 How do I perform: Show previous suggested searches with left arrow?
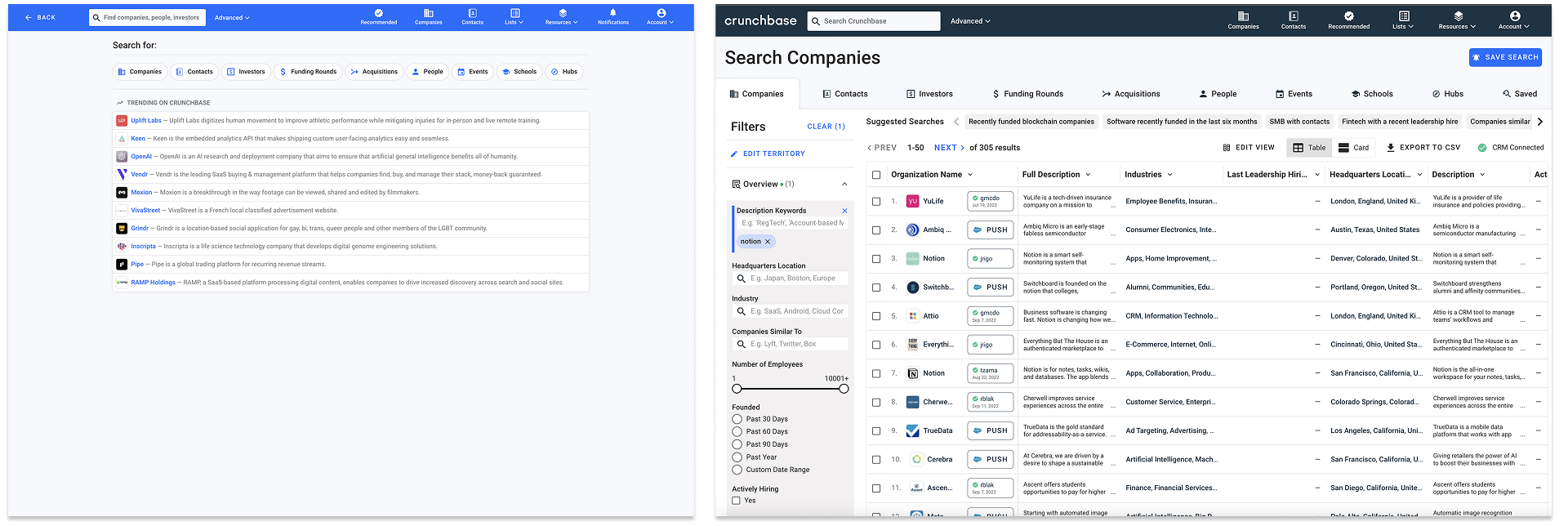click(956, 122)
